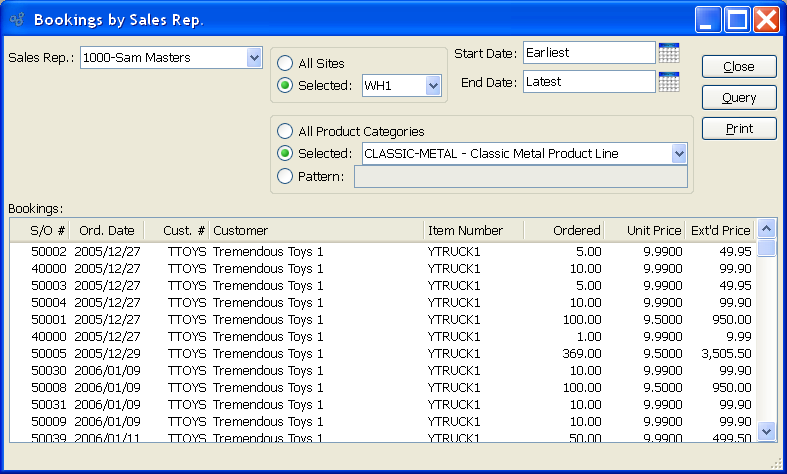This screenshot has width=787, height=474.
Task: Open the Start Date calendar picker
Action: click(x=669, y=52)
